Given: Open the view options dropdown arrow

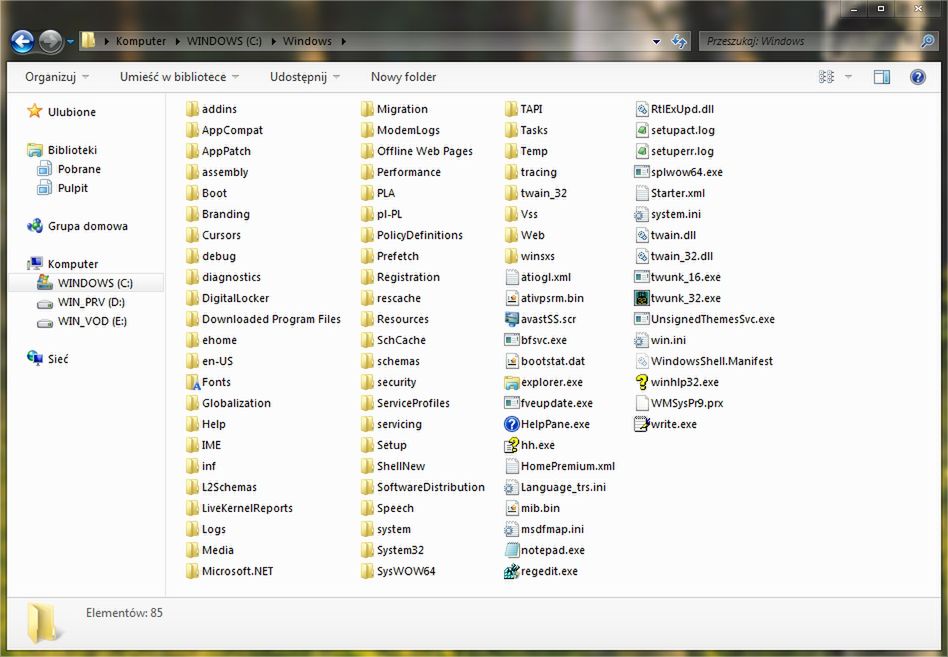Looking at the screenshot, I should point(848,77).
